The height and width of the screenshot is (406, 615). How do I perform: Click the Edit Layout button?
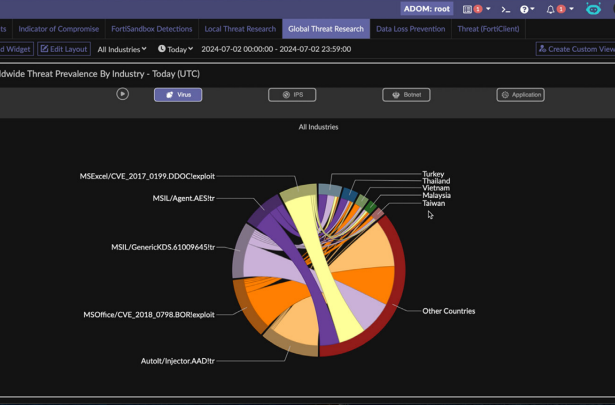coord(64,49)
